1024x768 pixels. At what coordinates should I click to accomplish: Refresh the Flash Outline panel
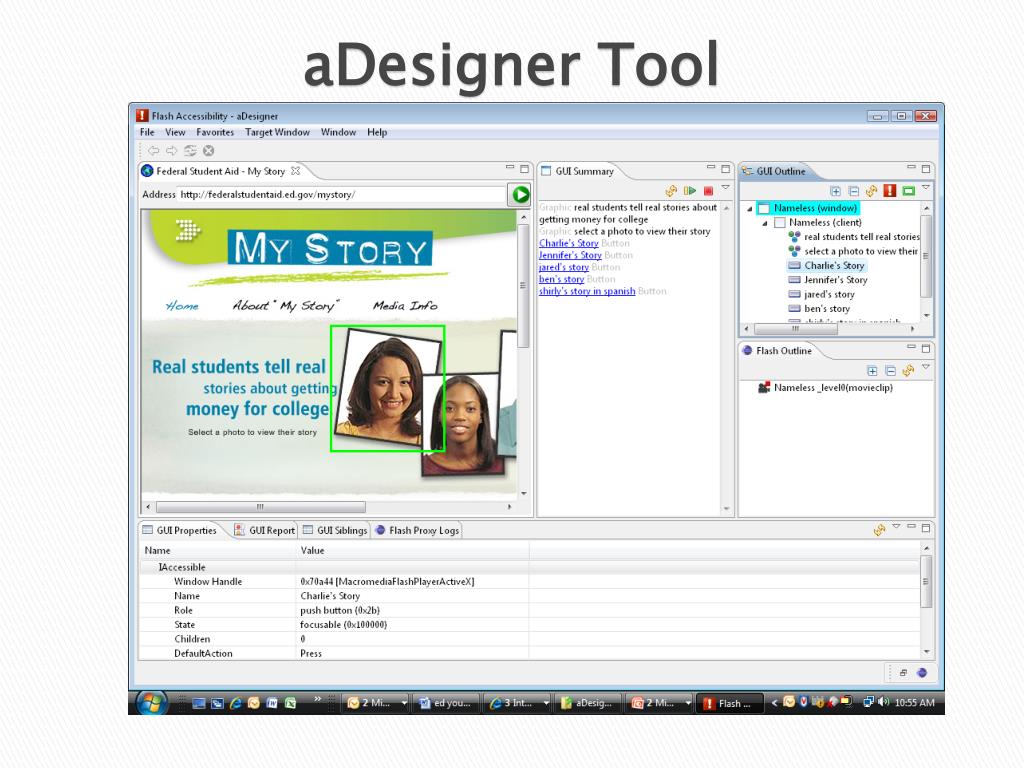(908, 370)
